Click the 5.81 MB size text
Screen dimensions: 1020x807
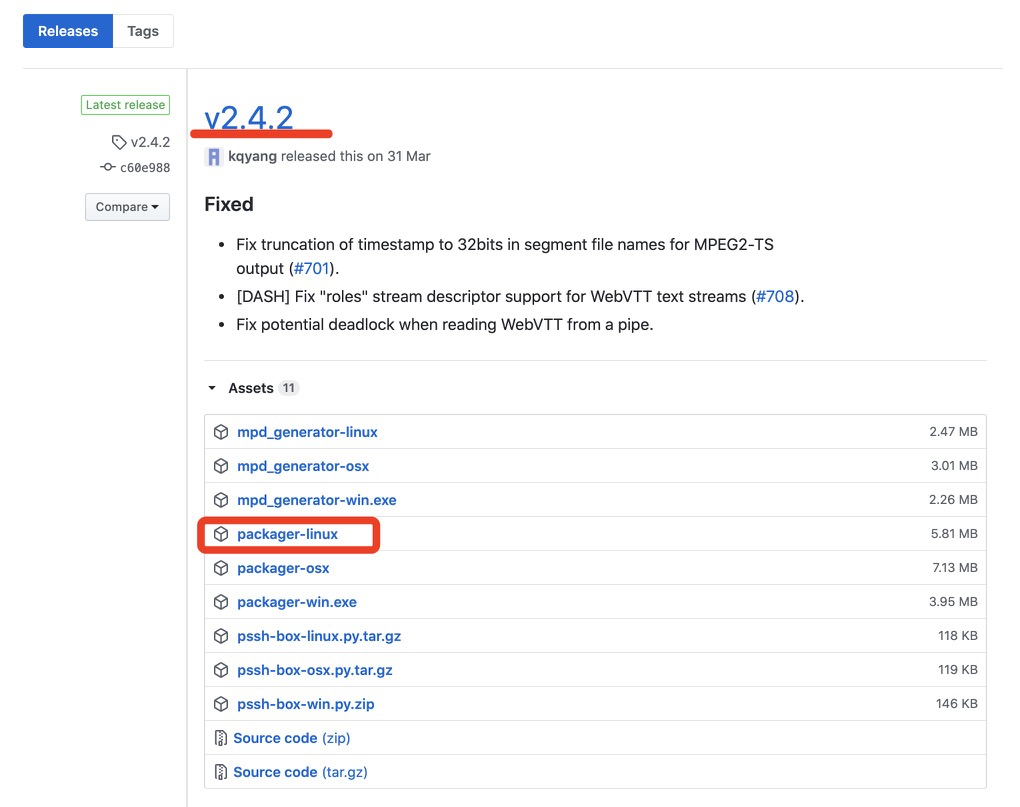click(954, 533)
